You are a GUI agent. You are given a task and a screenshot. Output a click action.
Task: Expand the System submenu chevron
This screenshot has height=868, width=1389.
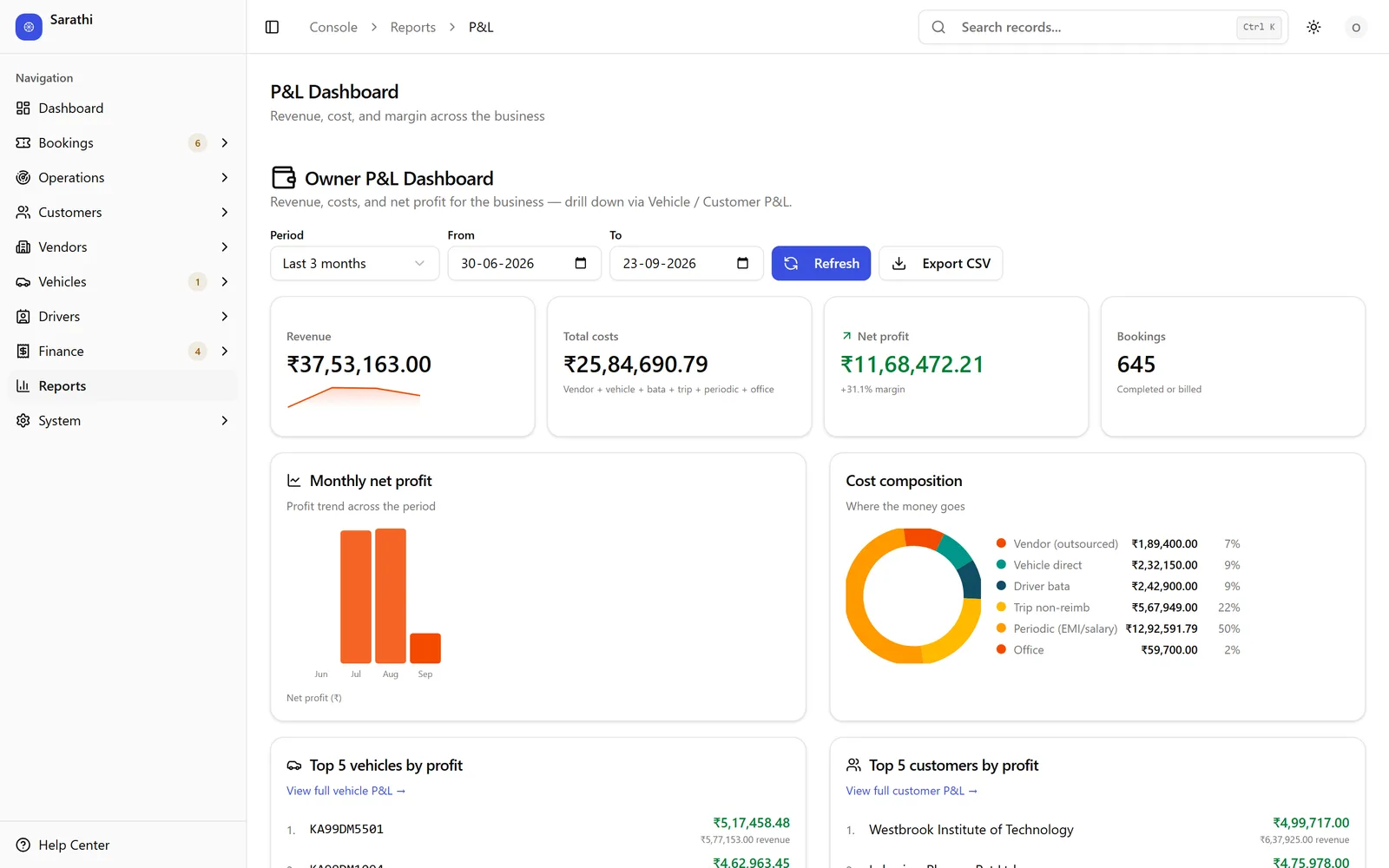pos(225,420)
